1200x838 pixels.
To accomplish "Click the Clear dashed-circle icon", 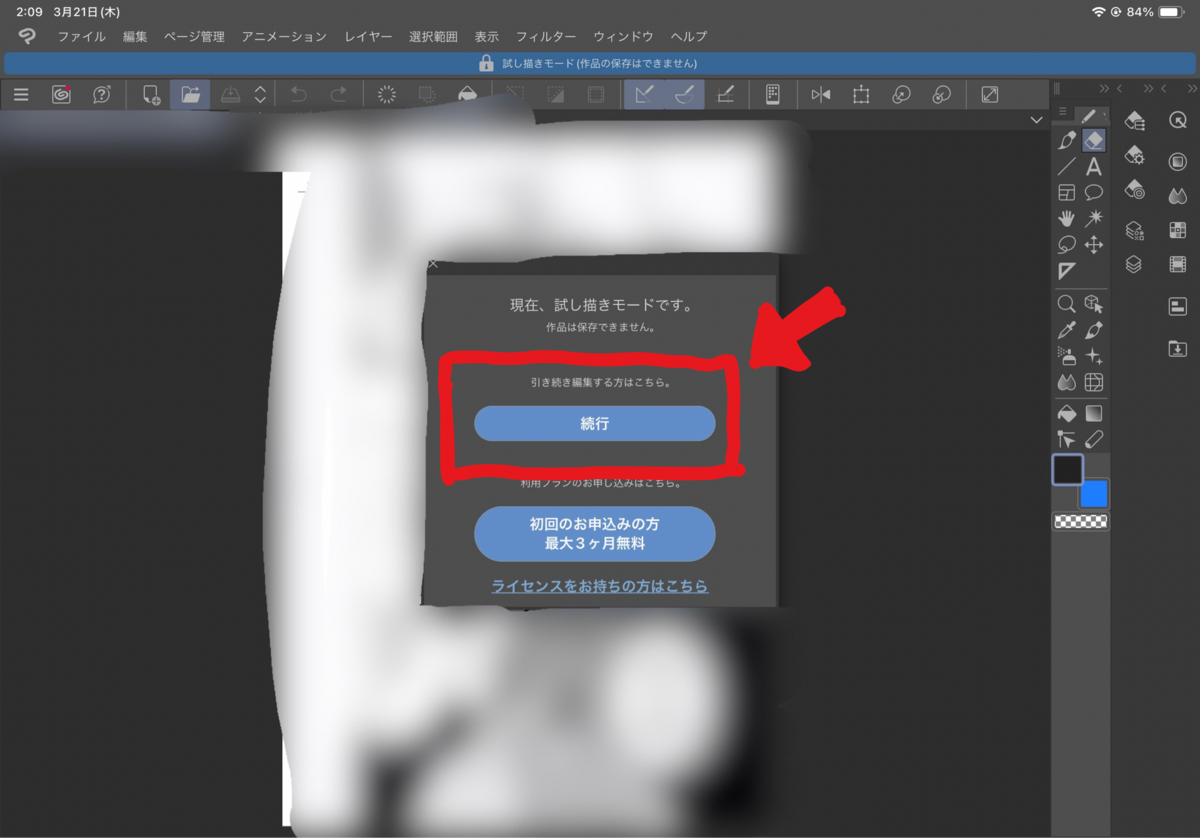I will tap(387, 95).
